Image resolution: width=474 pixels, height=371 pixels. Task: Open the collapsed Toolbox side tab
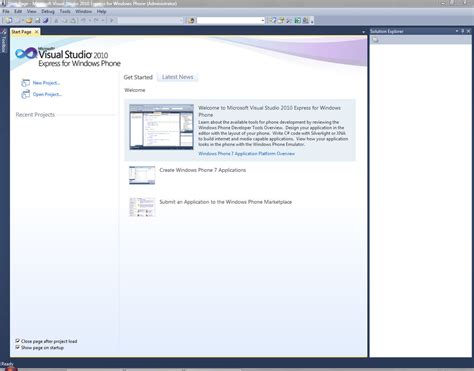(4, 41)
